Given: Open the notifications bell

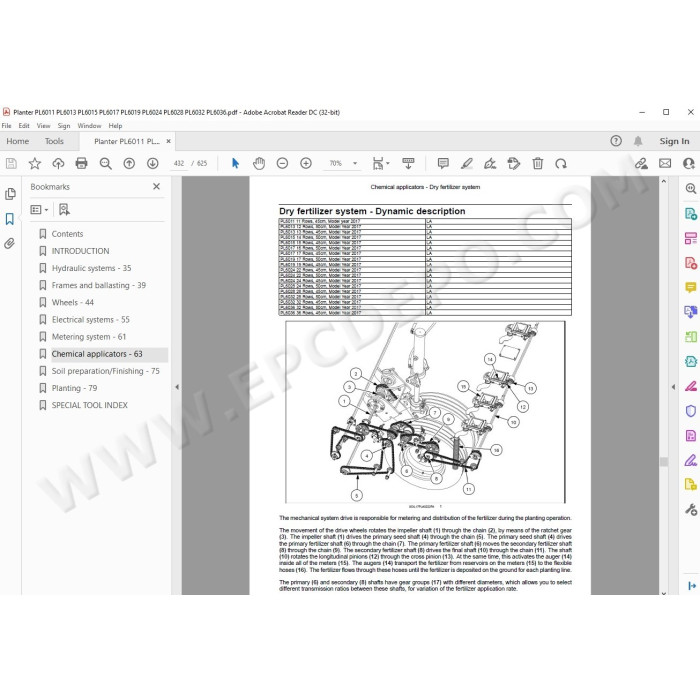Looking at the screenshot, I should pos(638,141).
